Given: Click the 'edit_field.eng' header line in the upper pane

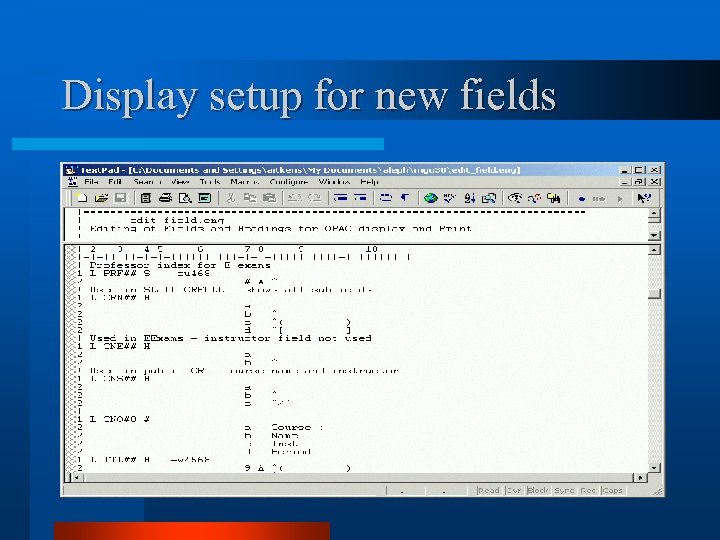Looking at the screenshot, I should coord(177,220).
